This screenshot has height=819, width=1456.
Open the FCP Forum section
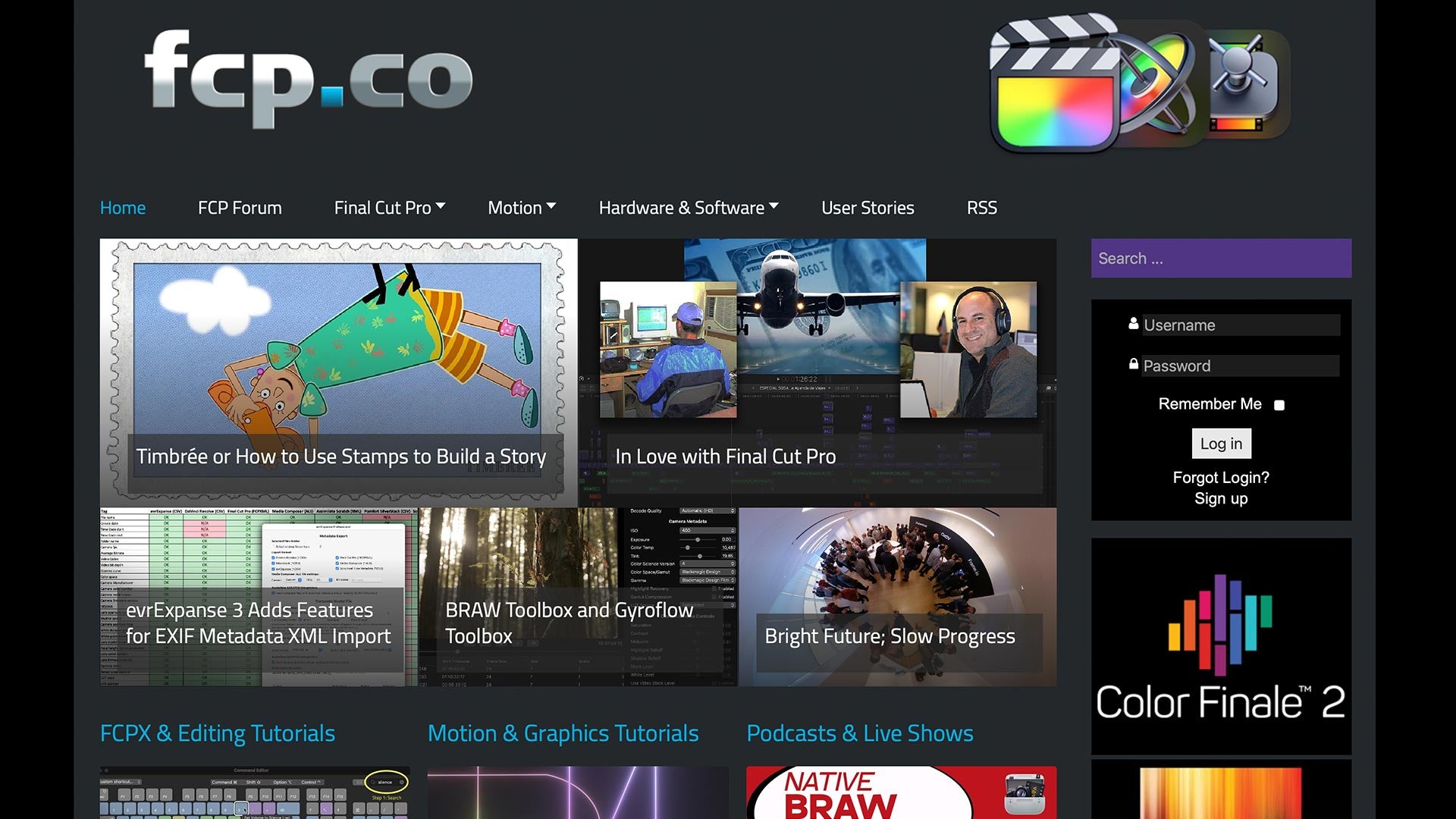coord(239,207)
